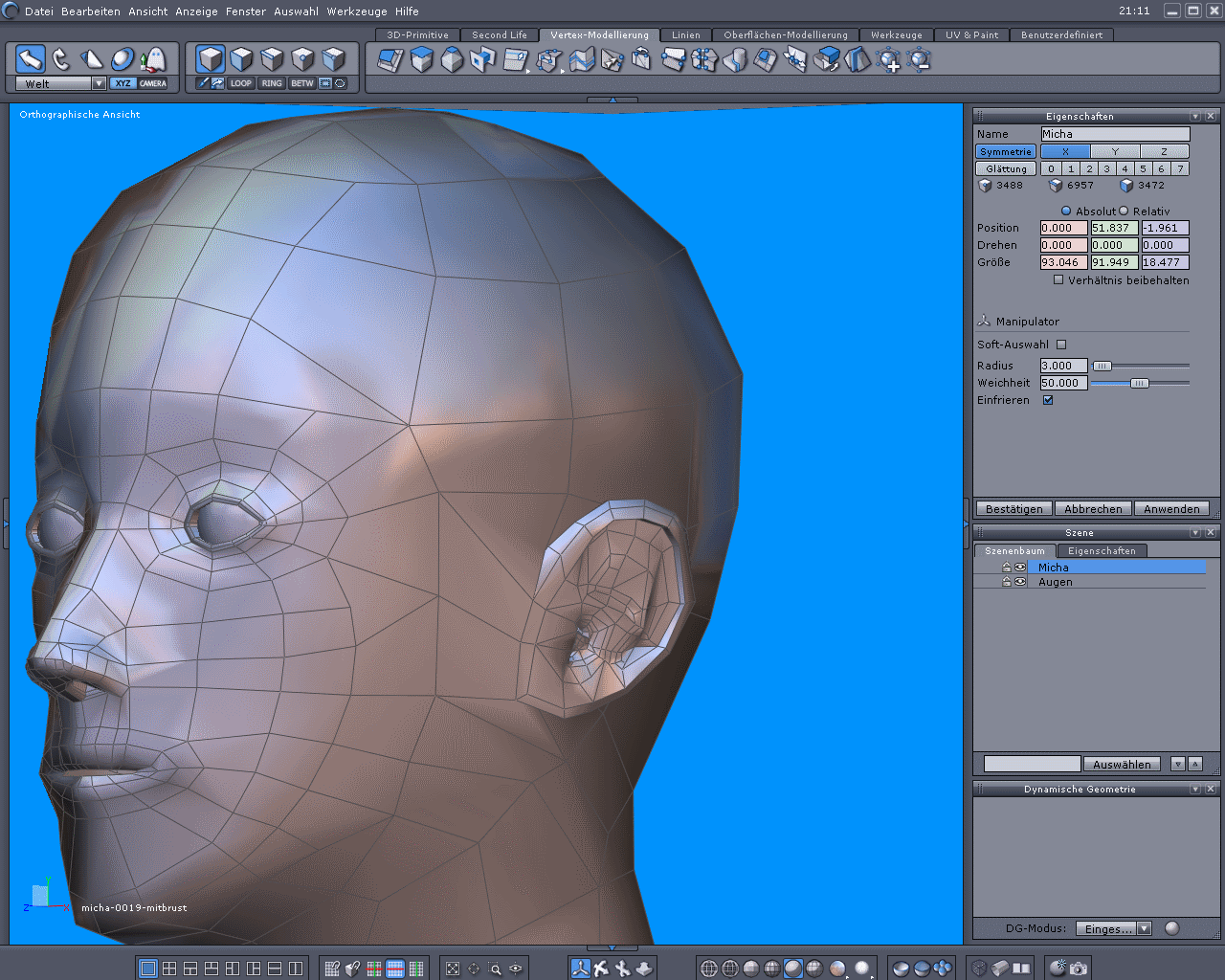Click the zoom magnifier view icon
The width and height of the screenshot is (1225, 980).
click(x=495, y=969)
